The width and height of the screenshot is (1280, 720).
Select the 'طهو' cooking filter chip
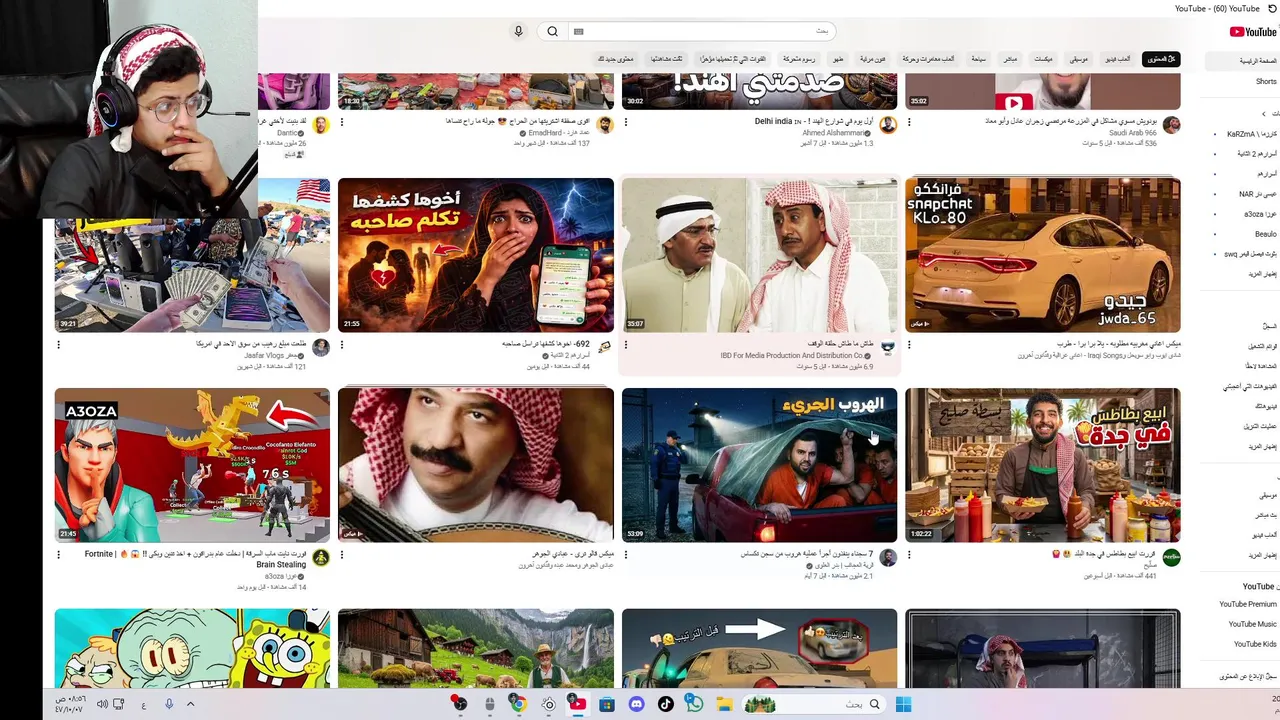point(838,59)
